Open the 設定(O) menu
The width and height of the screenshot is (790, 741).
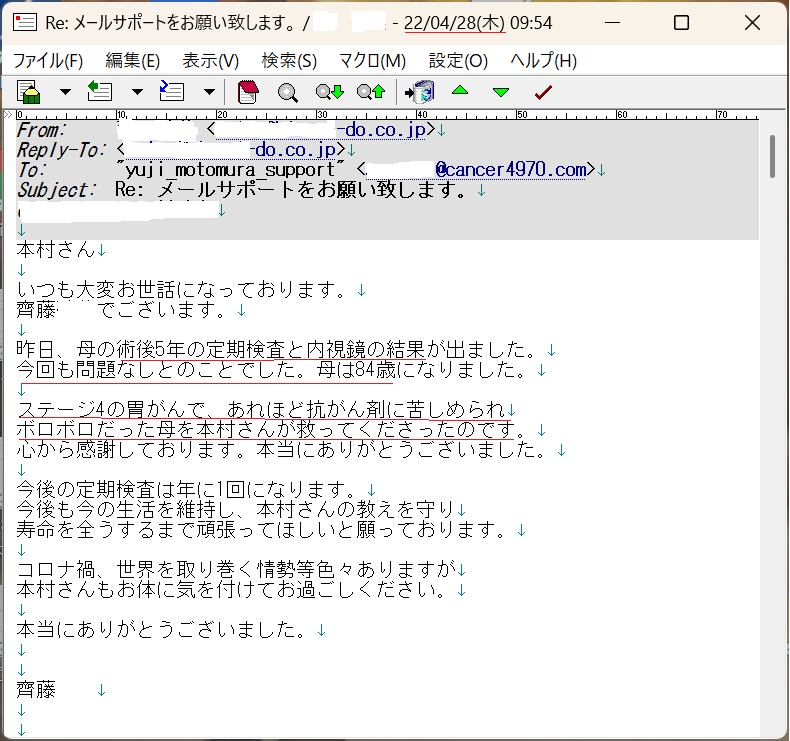tap(458, 60)
